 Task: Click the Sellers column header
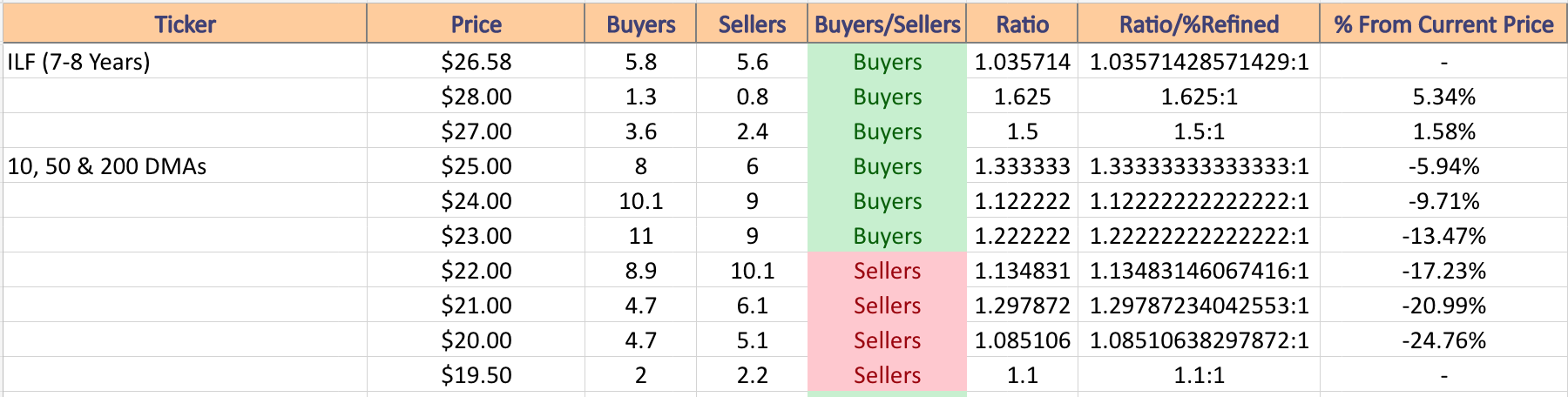[752, 24]
